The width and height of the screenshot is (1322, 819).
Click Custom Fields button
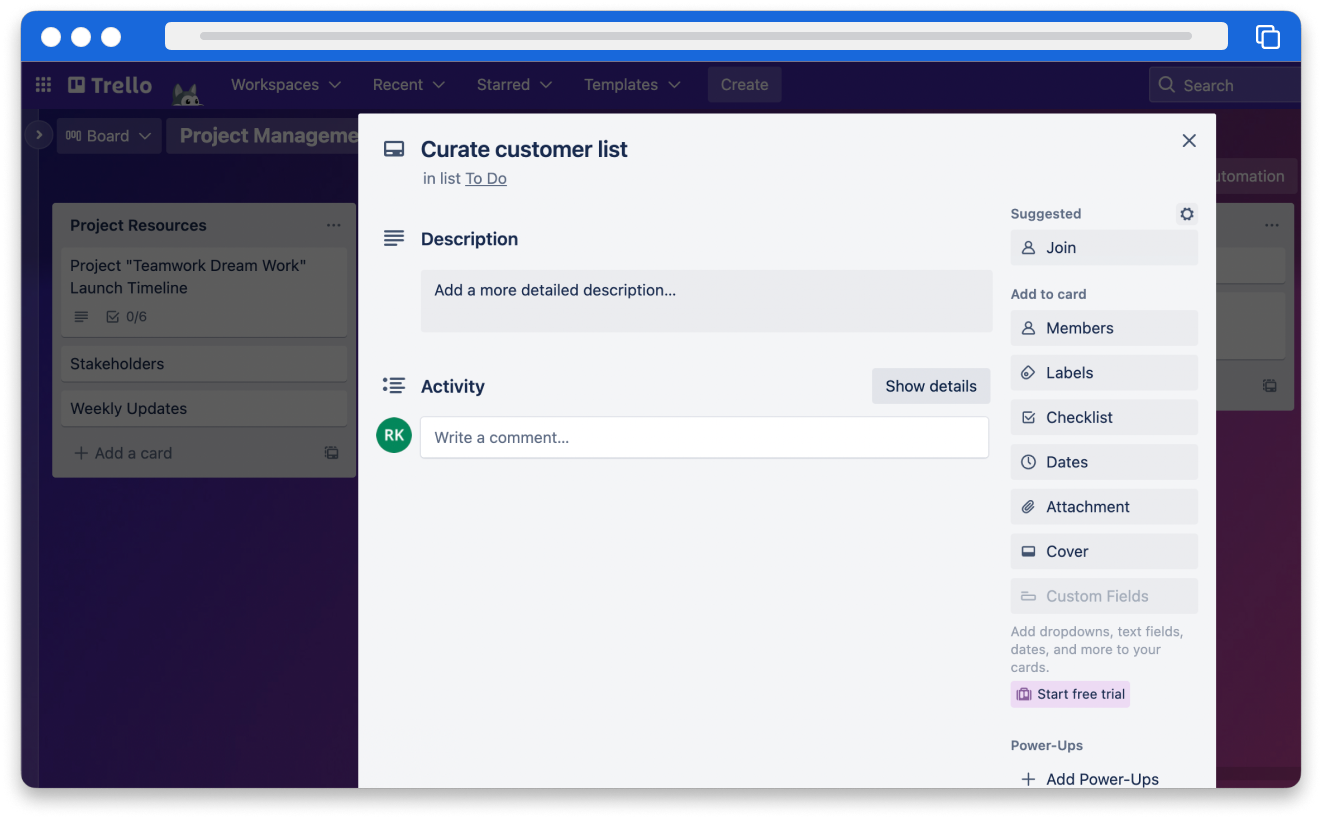[x=1104, y=596]
